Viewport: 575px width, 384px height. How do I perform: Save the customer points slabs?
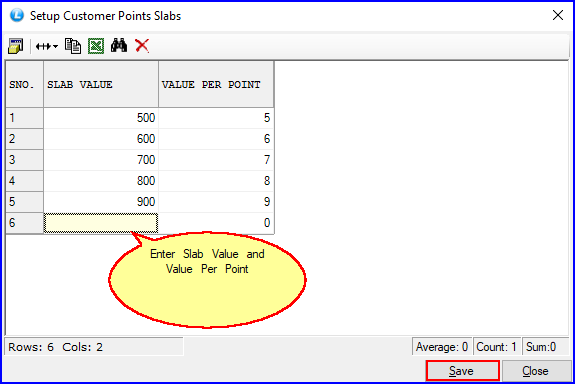tap(462, 371)
